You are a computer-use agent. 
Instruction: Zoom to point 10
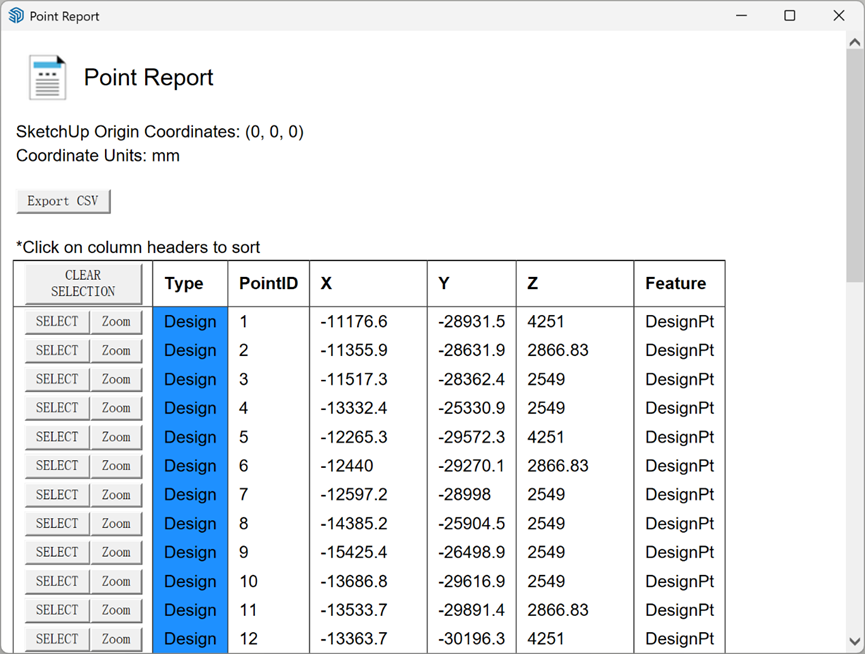pos(116,581)
